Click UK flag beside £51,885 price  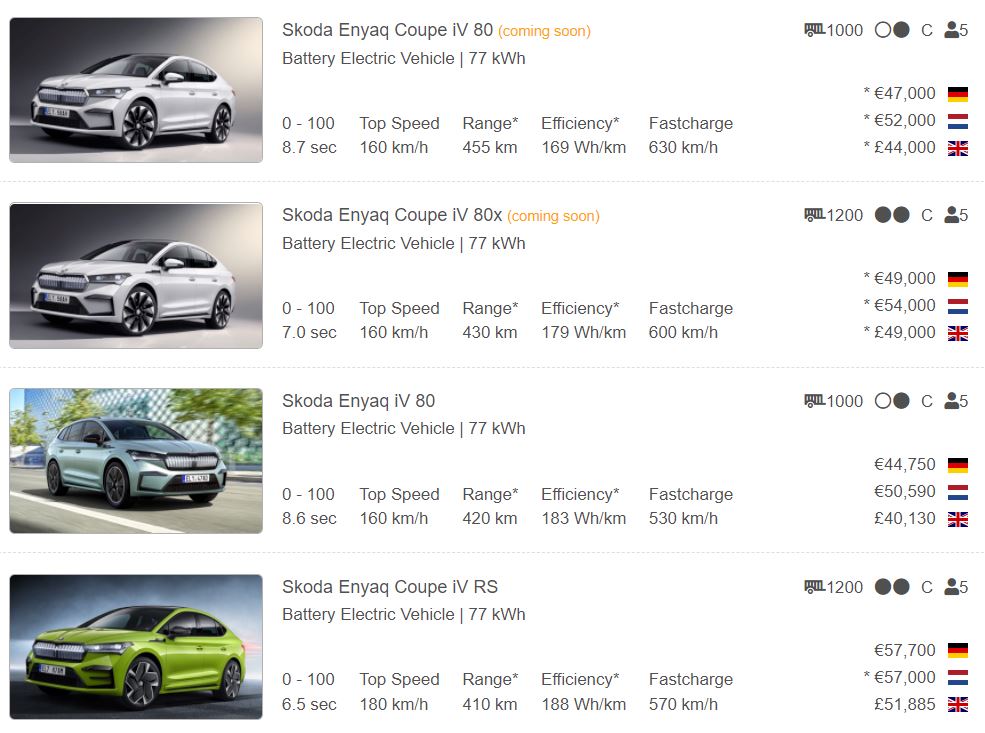click(957, 705)
